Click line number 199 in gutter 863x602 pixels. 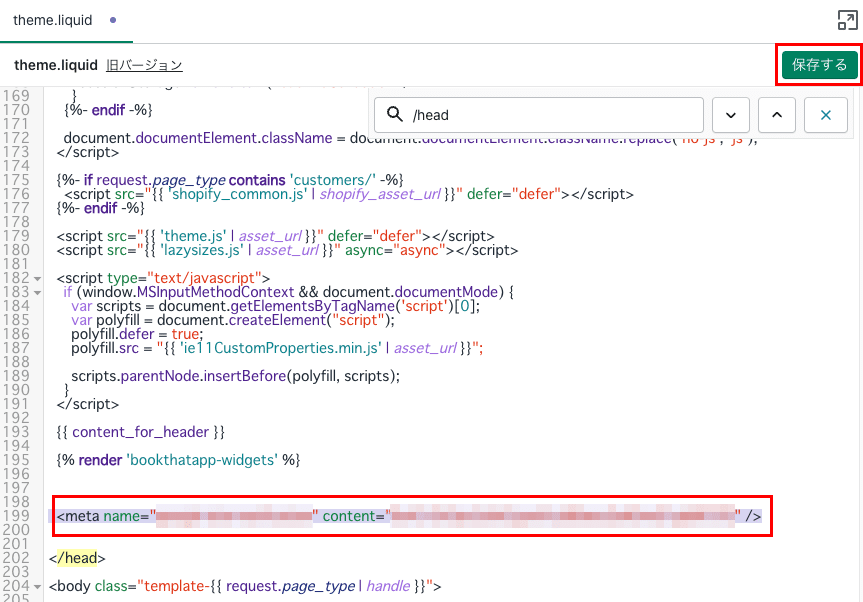tap(16, 516)
